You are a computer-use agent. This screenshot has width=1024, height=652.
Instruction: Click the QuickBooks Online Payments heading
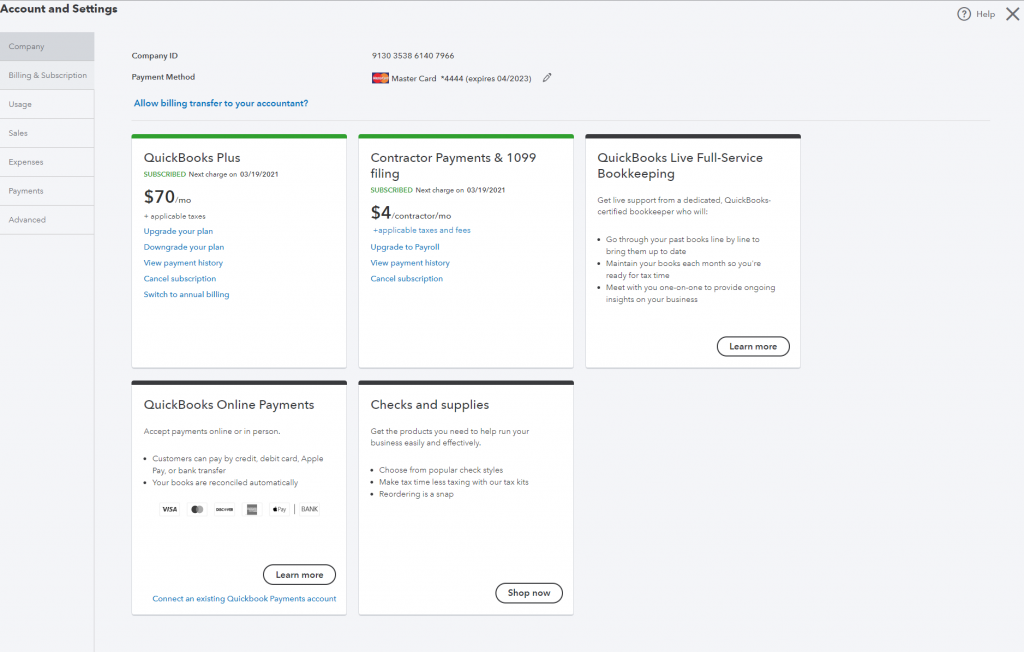(229, 404)
